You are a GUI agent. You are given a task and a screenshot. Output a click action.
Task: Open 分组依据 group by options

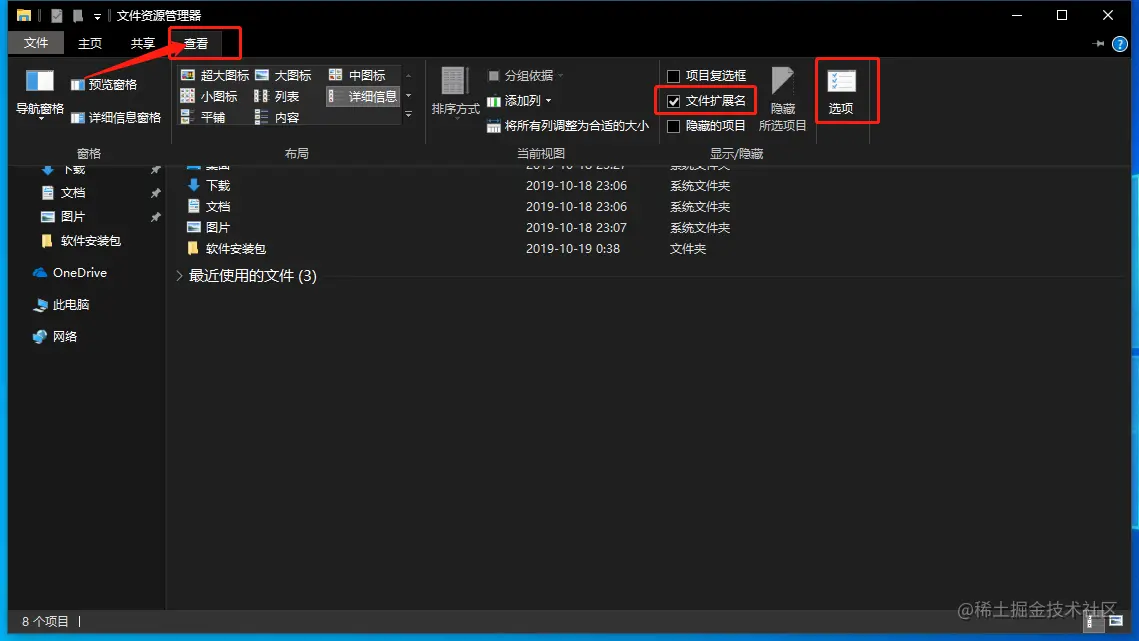click(x=526, y=76)
